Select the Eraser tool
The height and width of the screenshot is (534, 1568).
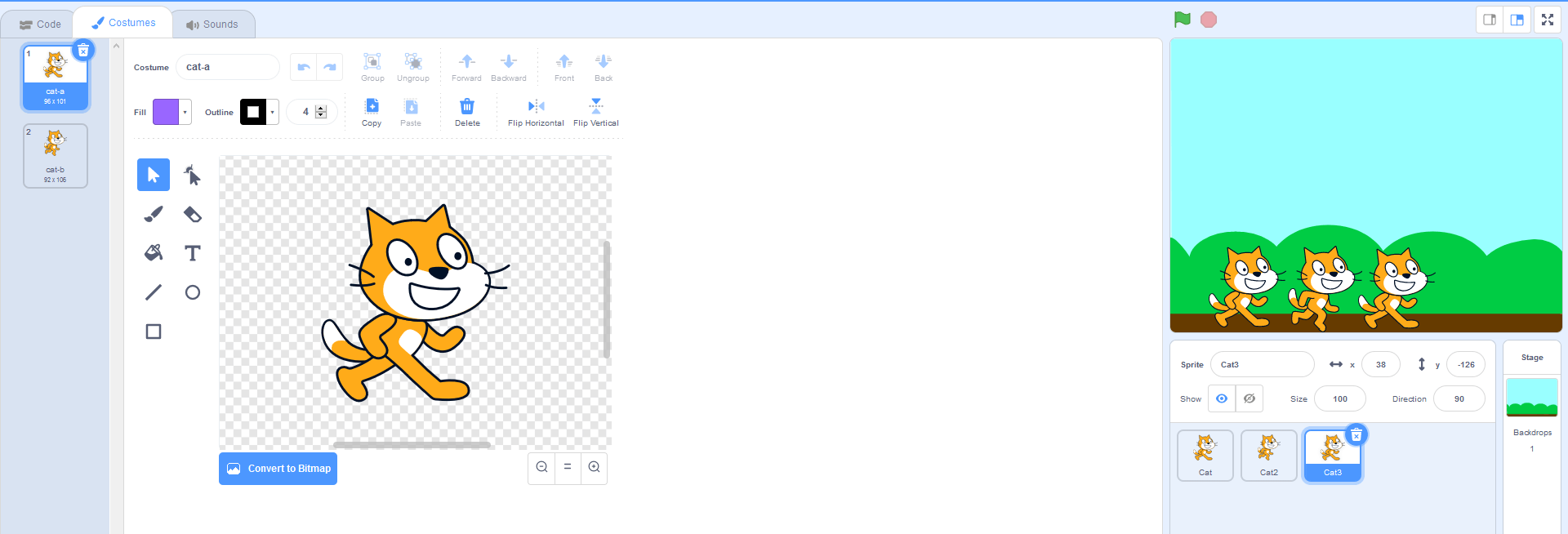[x=193, y=214]
